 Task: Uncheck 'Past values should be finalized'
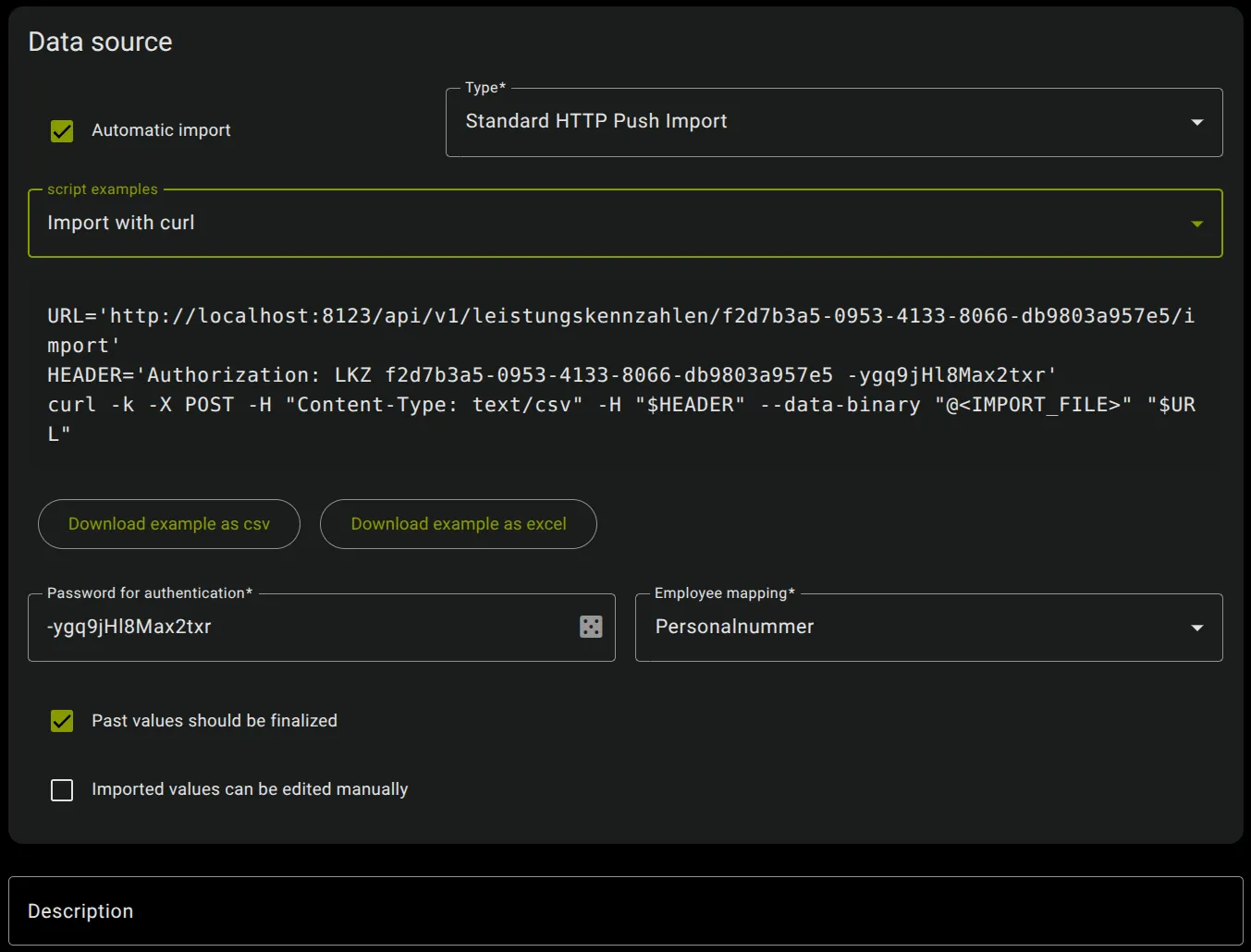point(61,721)
